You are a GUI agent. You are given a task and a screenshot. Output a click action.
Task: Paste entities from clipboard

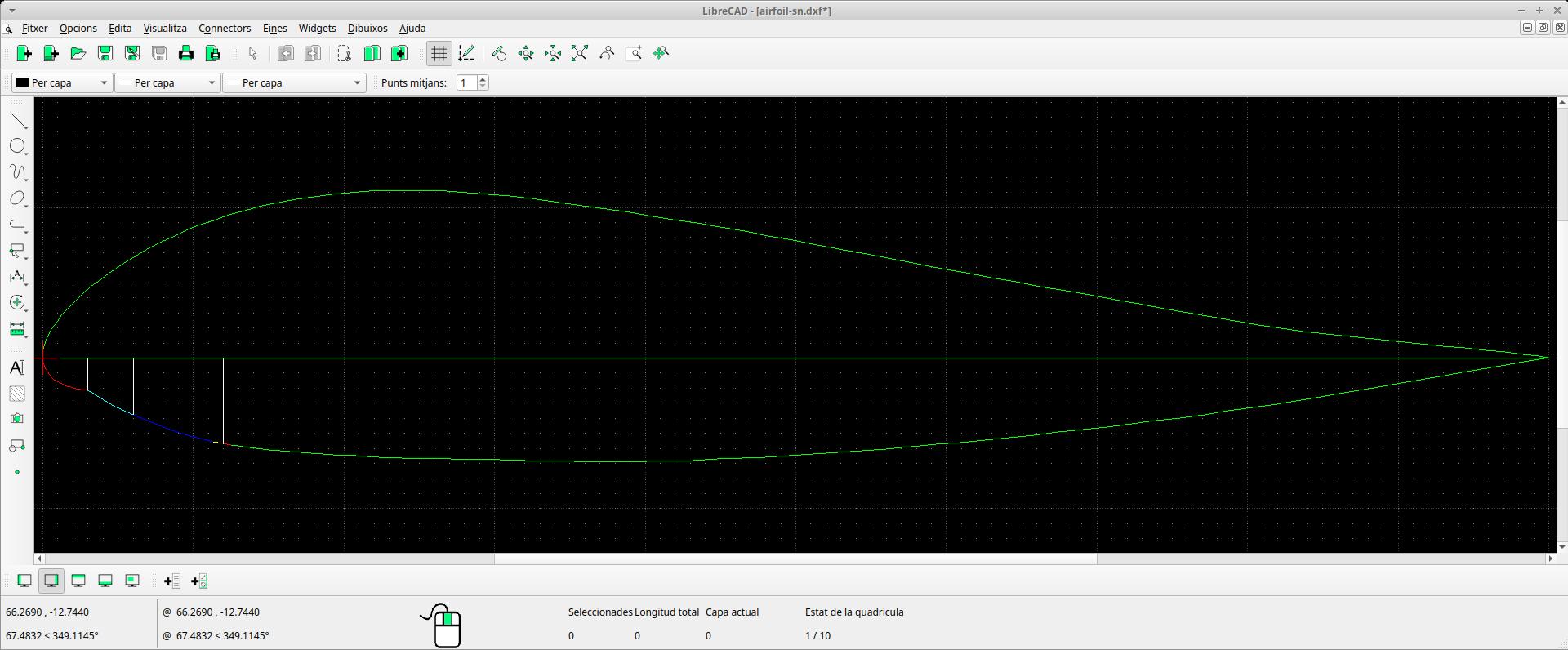pyautogui.click(x=399, y=53)
